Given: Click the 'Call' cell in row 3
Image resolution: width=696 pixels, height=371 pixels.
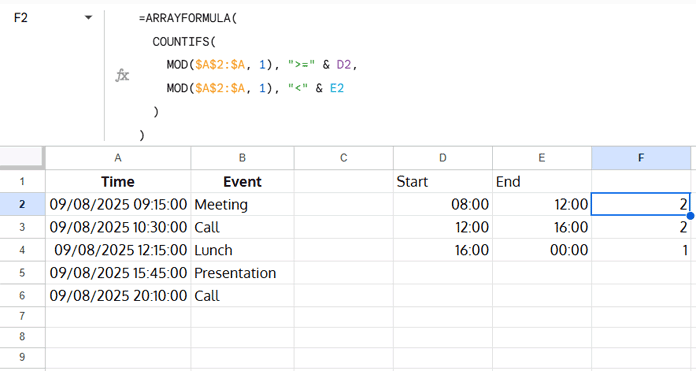Looking at the screenshot, I should pyautogui.click(x=242, y=227).
